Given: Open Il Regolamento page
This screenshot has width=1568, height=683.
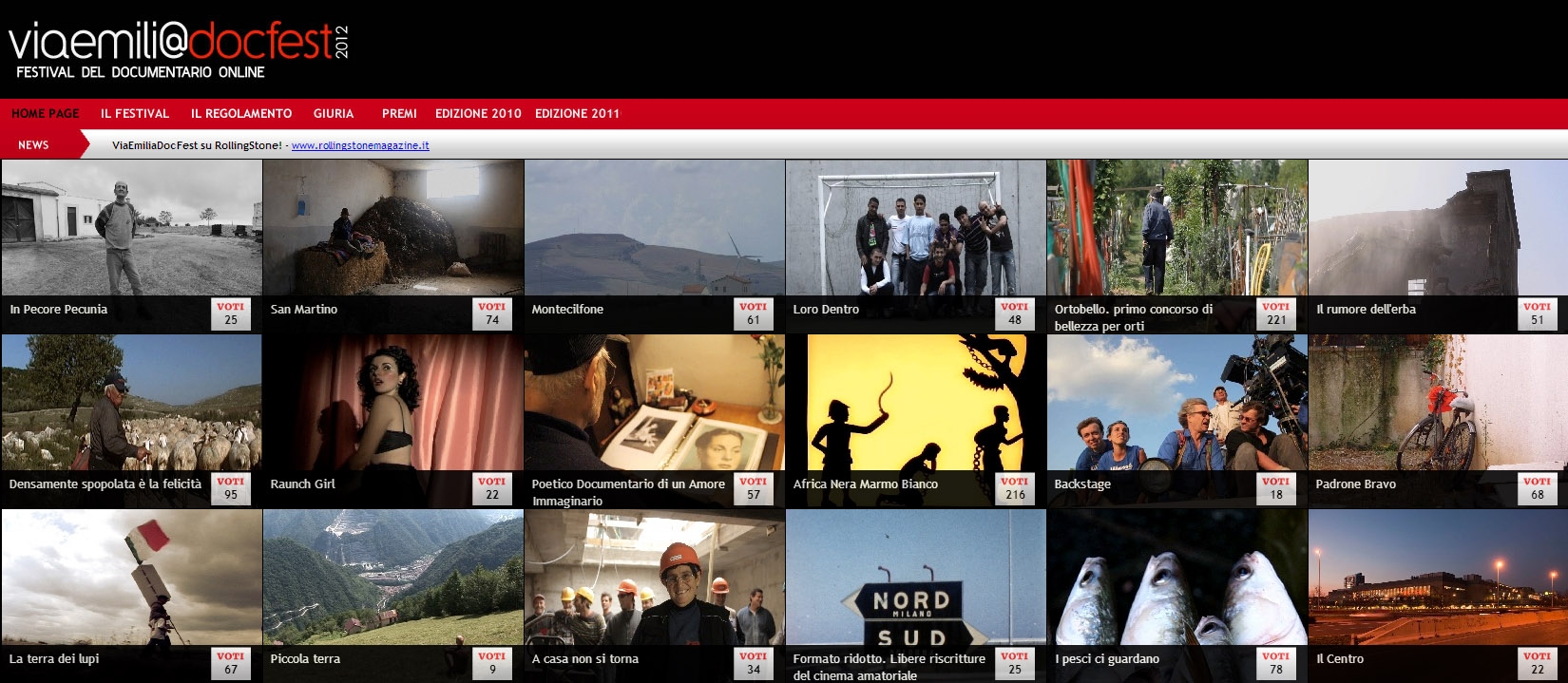Looking at the screenshot, I should click(241, 113).
